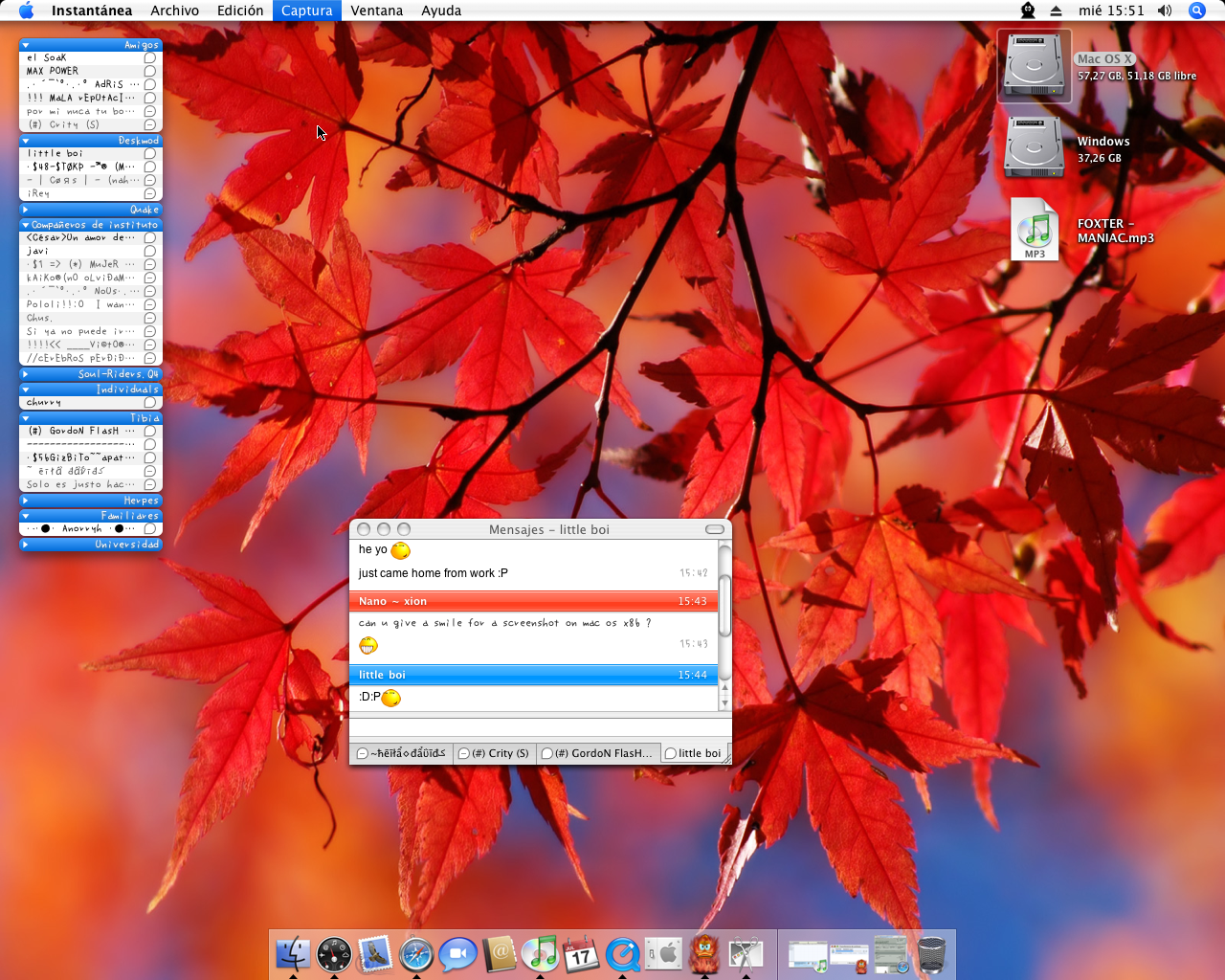Click status bubble beside MAX POWER contact
The width and height of the screenshot is (1225, 980).
tap(150, 71)
